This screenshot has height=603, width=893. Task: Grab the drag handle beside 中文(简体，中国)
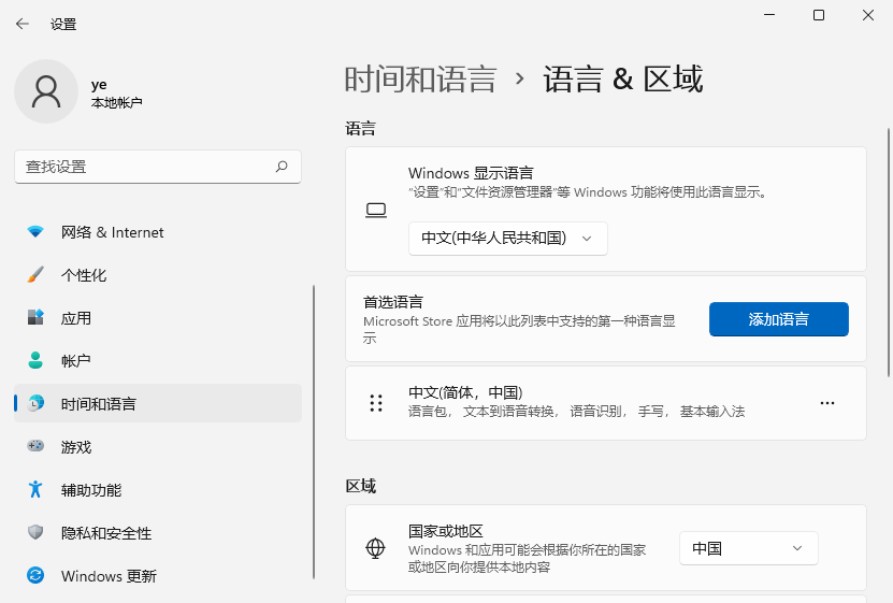click(376, 403)
